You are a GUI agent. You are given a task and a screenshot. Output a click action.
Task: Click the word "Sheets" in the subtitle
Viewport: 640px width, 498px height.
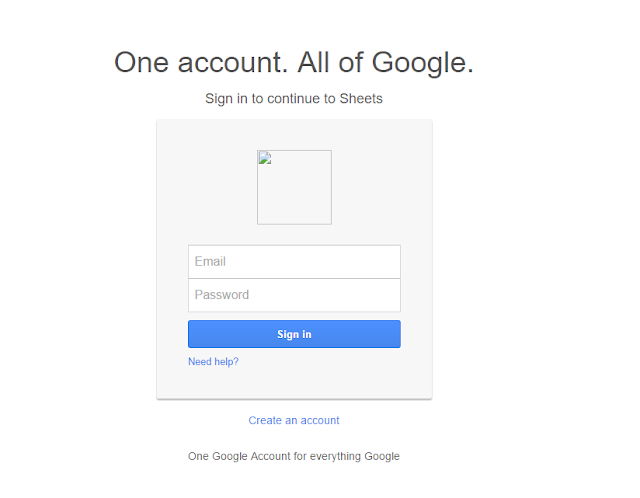[361, 99]
